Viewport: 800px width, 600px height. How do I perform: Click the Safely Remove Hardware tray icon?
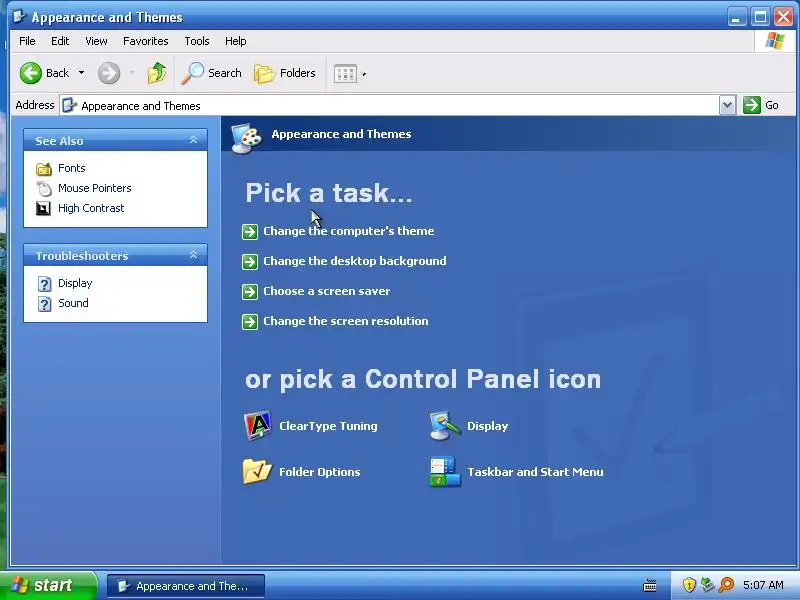(x=707, y=585)
